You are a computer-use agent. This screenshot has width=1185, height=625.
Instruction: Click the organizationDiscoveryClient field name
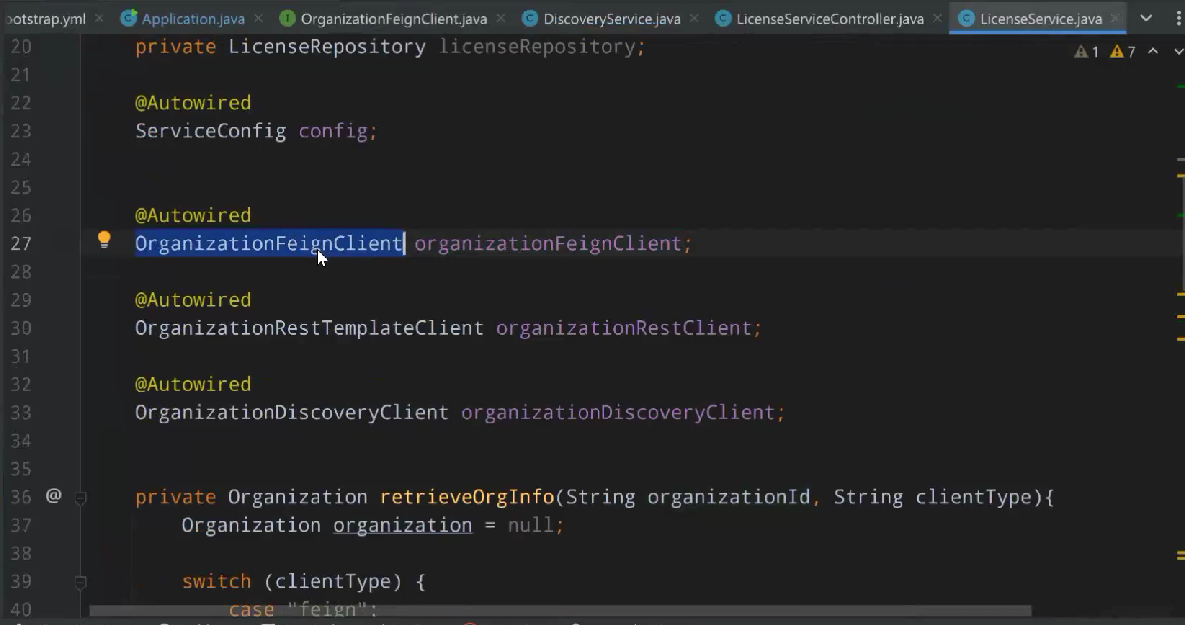tap(618, 413)
